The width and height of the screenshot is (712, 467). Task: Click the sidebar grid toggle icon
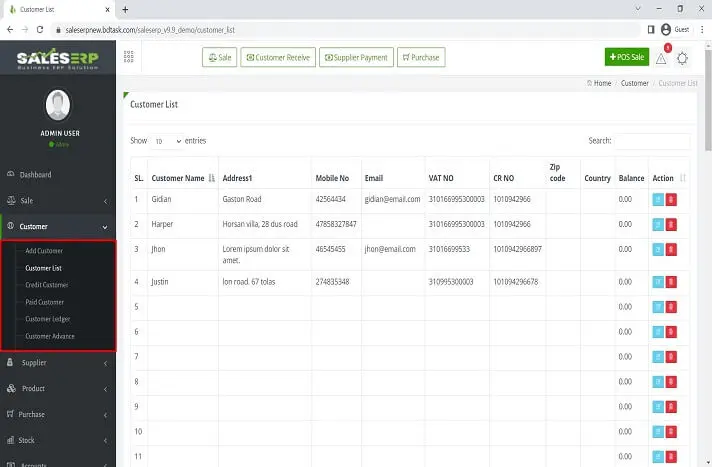pyautogui.click(x=128, y=57)
